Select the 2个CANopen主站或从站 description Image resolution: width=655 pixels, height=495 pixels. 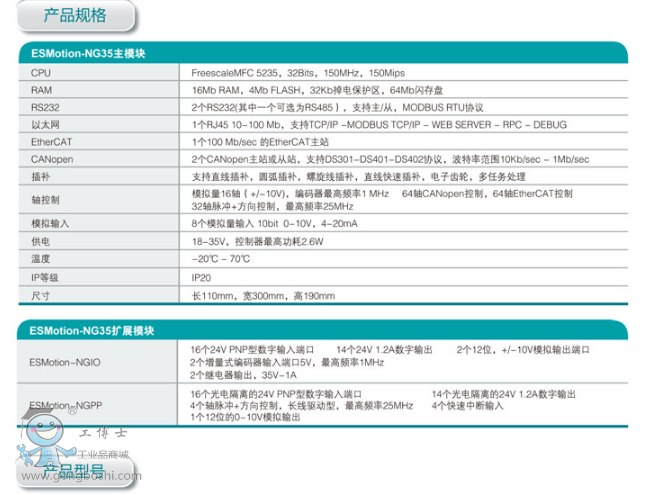390,160
